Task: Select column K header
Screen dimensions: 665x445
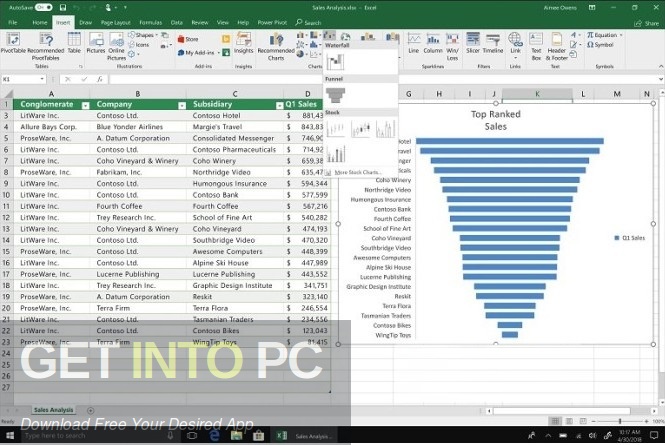Action: (537, 94)
